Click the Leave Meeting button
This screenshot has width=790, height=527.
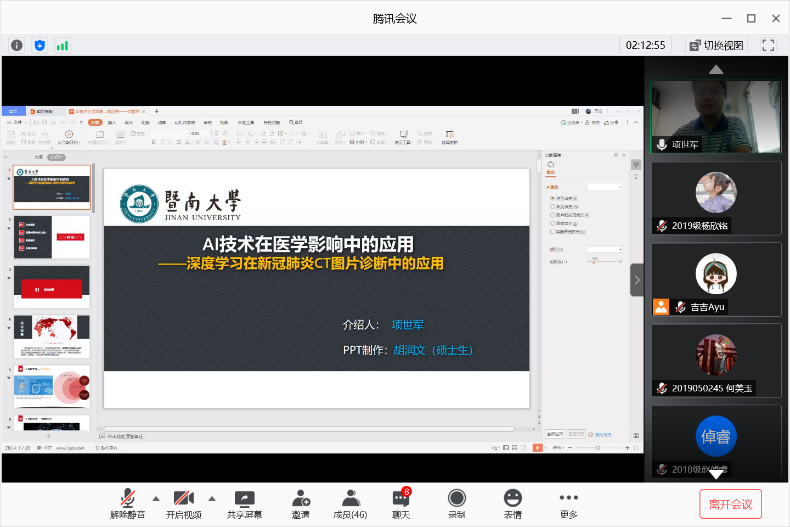pos(730,504)
